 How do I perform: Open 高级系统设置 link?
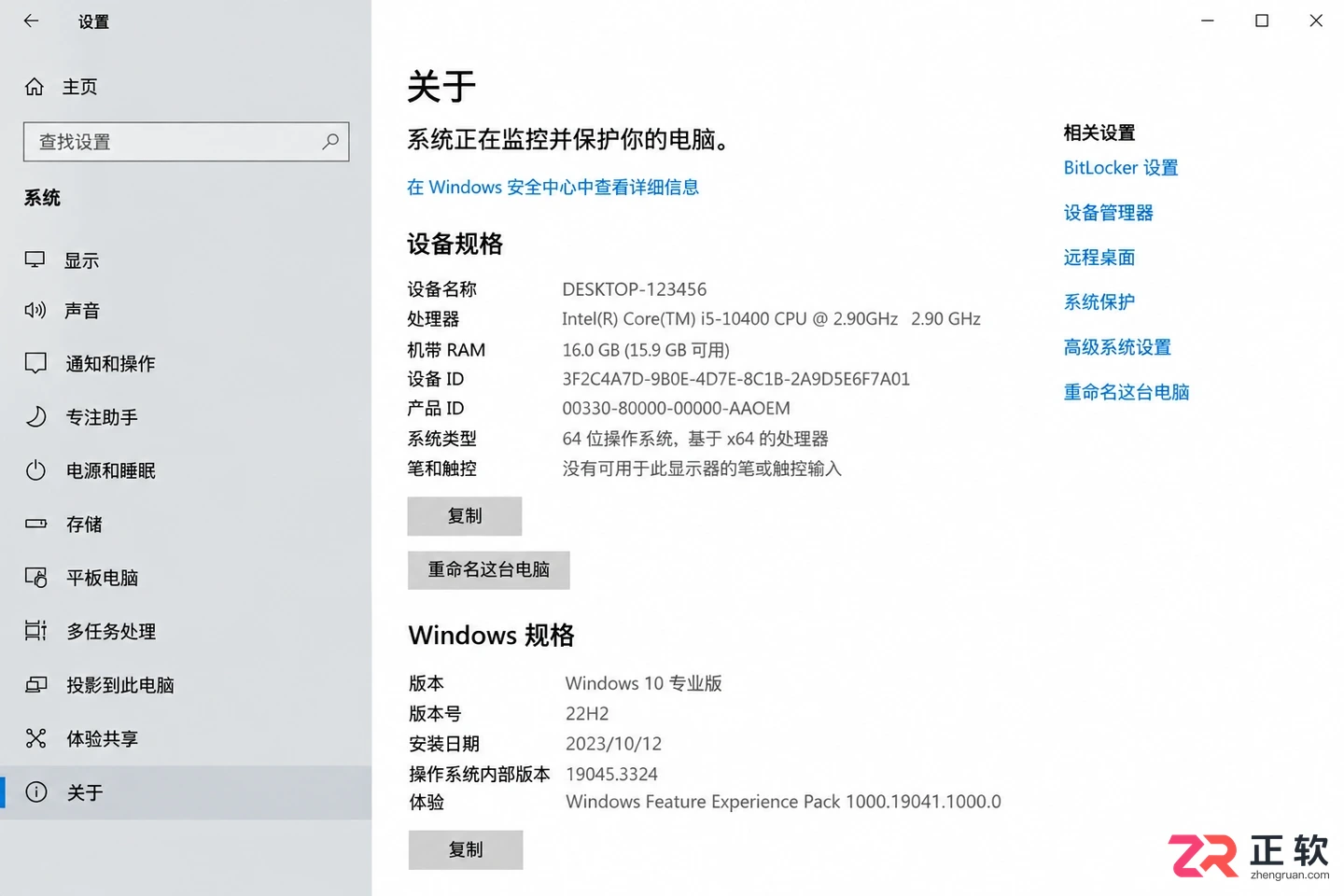(x=1117, y=347)
